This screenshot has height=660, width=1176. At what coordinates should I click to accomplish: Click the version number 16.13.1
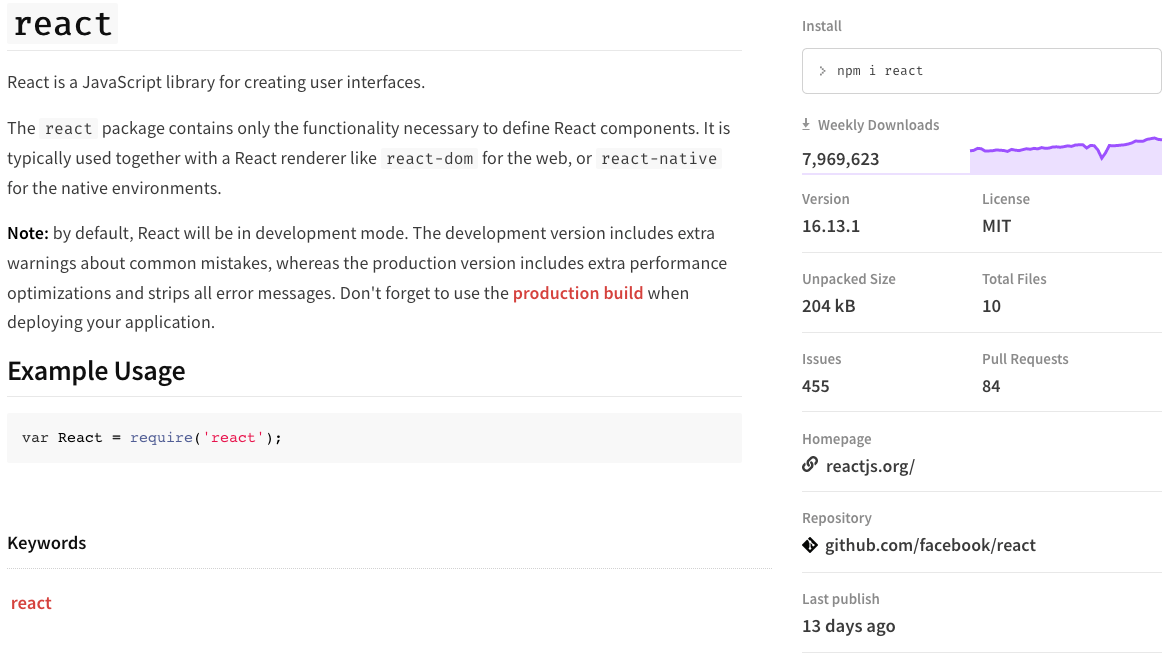pyautogui.click(x=830, y=225)
